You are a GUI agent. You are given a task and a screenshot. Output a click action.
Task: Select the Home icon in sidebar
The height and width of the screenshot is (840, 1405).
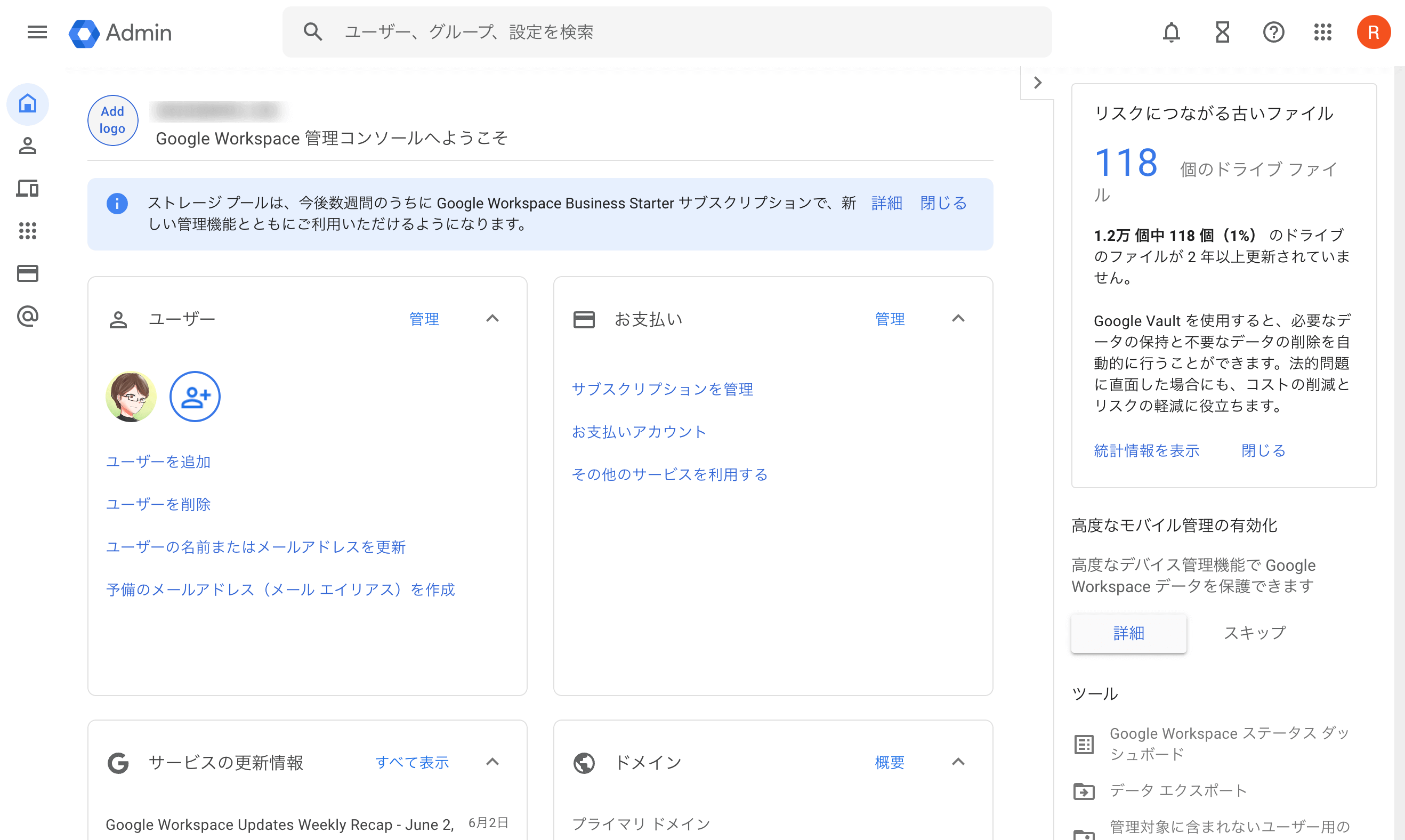pyautogui.click(x=28, y=103)
